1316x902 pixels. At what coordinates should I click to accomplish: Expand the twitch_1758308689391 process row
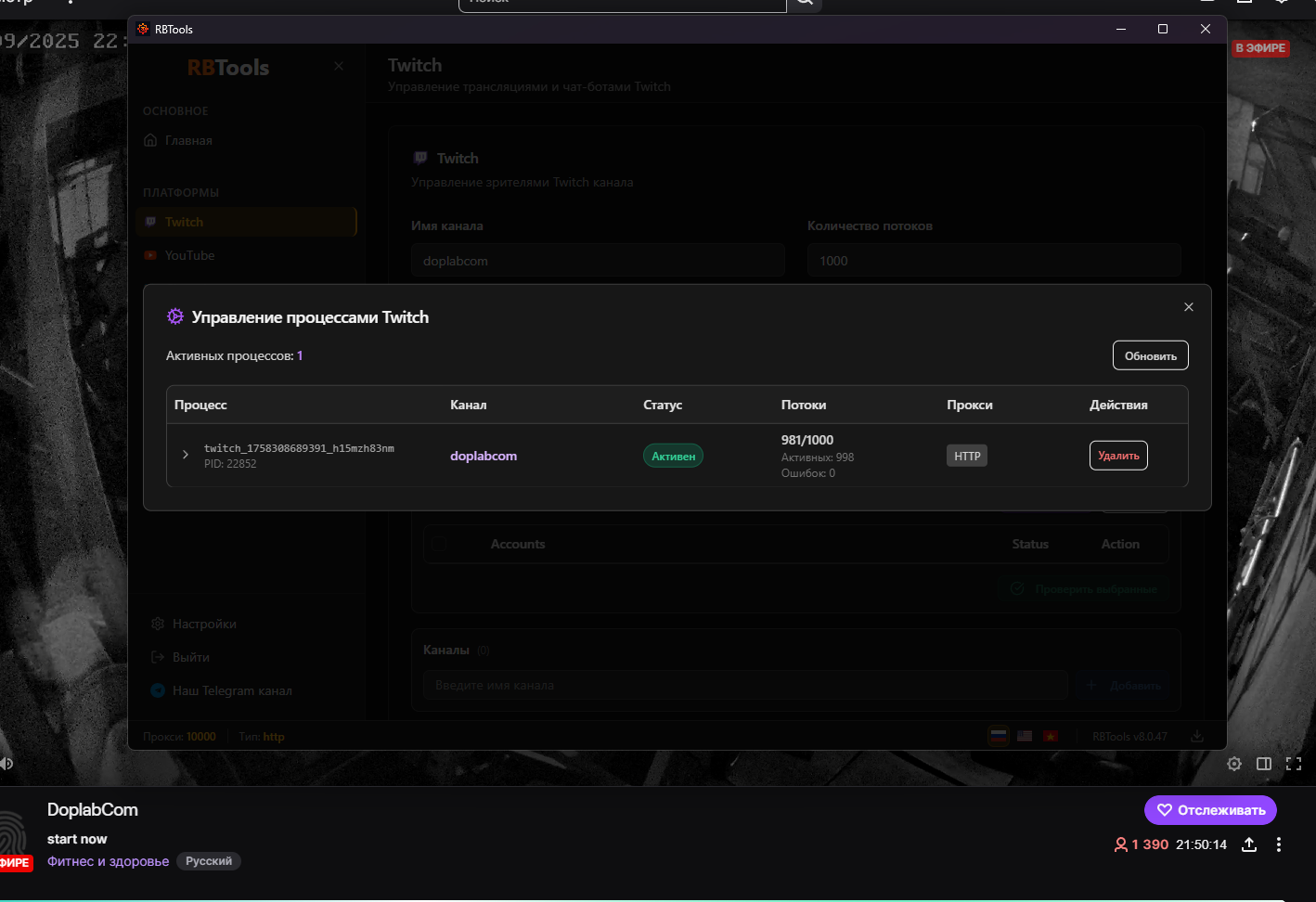click(x=186, y=455)
